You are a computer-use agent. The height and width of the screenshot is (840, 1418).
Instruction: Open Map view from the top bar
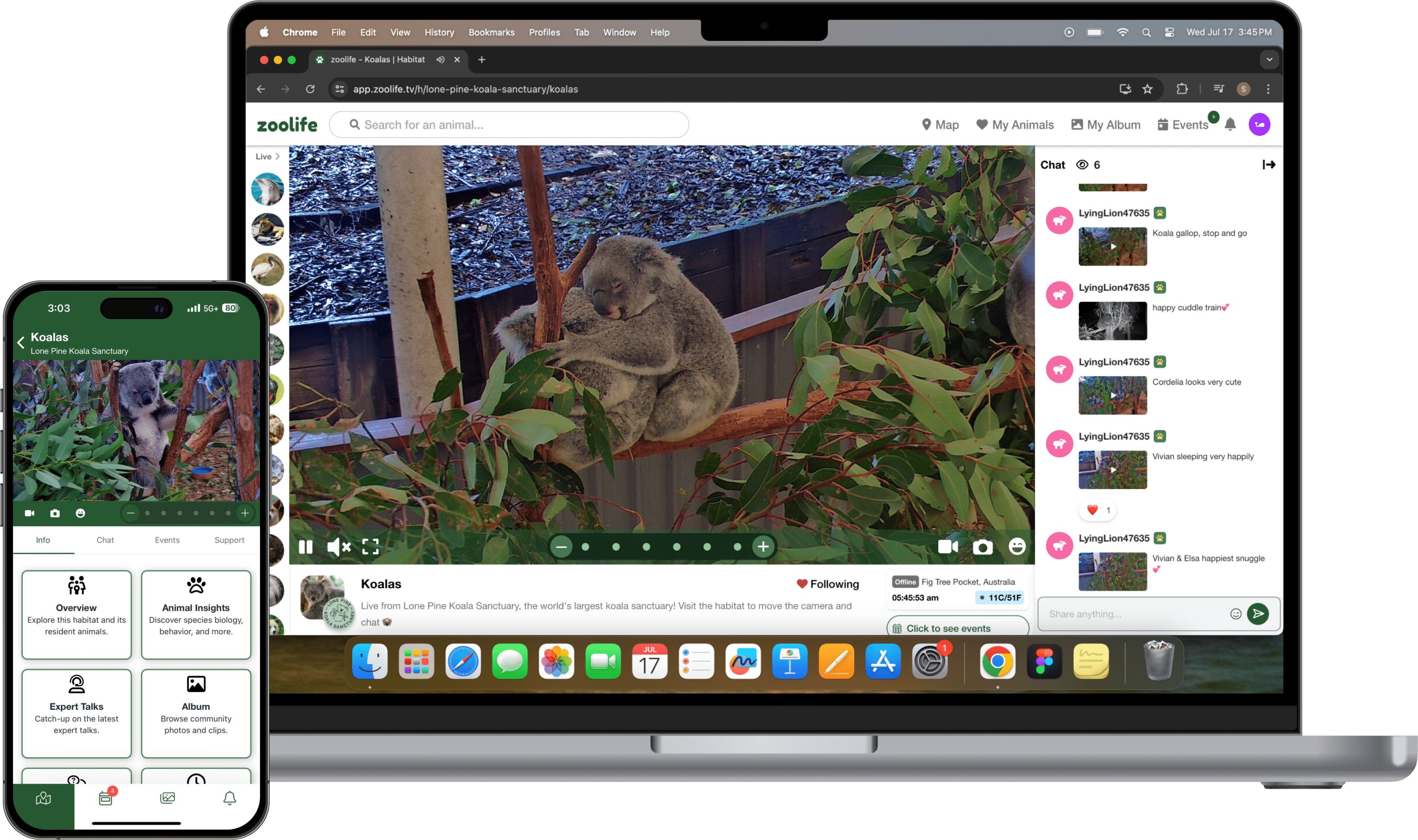tap(940, 125)
